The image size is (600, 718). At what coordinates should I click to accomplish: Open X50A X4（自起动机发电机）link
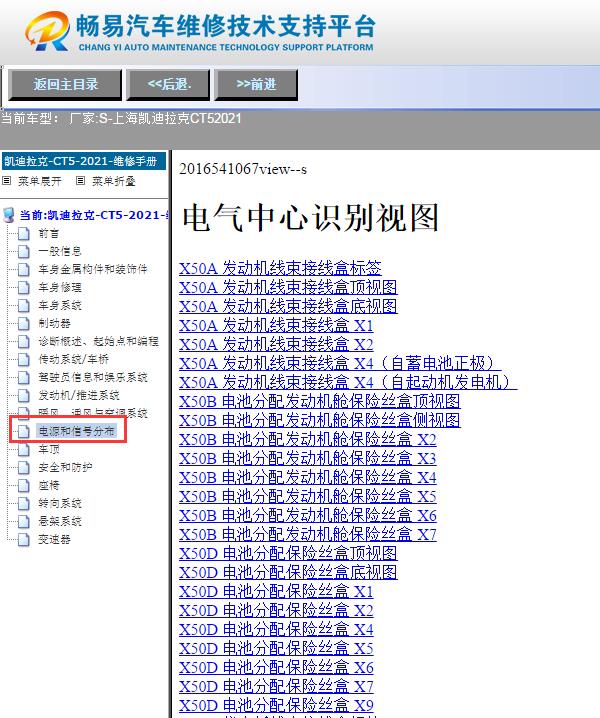pyautogui.click(x=348, y=382)
